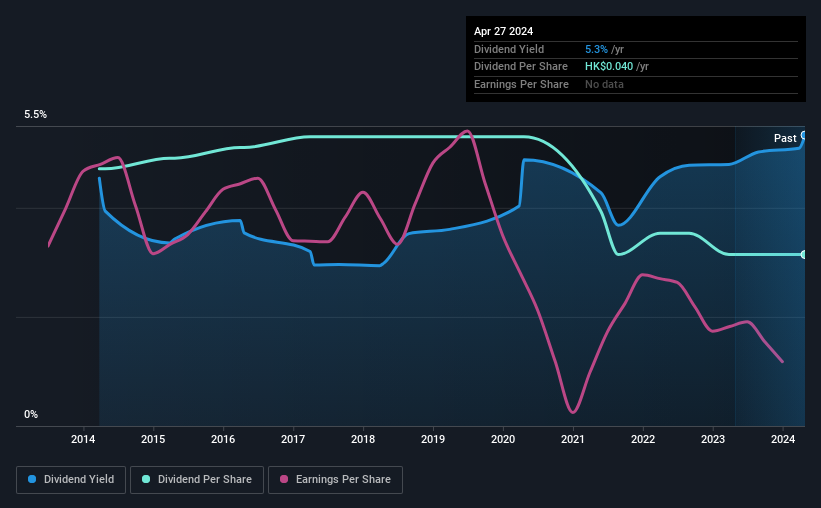Click the blue Dividend Yield legend dot
821x508 pixels.
pyautogui.click(x=32, y=479)
